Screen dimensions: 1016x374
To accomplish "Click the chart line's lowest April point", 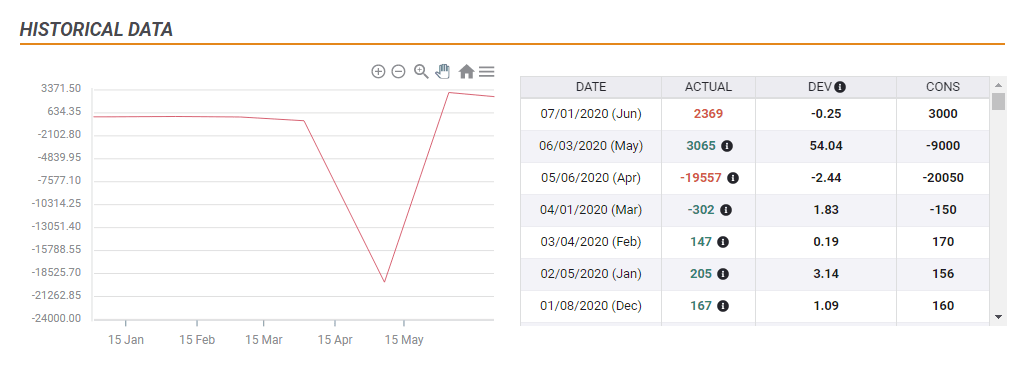I will pos(385,282).
